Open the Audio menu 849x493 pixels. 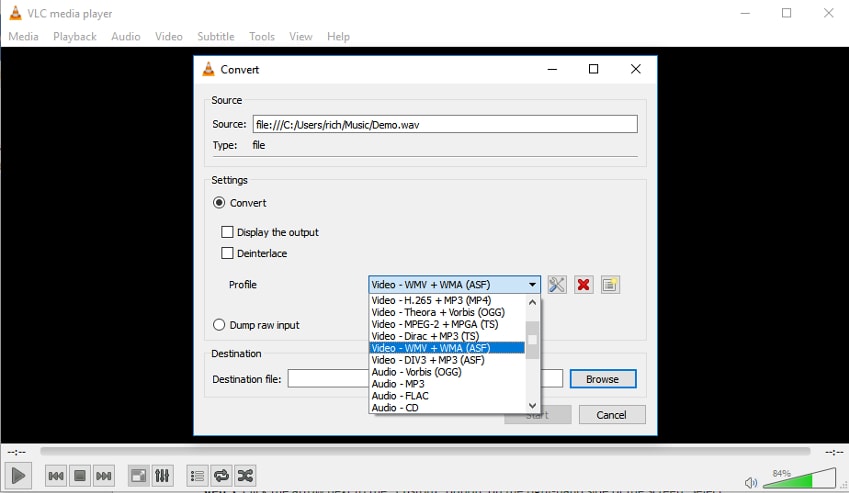tap(126, 36)
